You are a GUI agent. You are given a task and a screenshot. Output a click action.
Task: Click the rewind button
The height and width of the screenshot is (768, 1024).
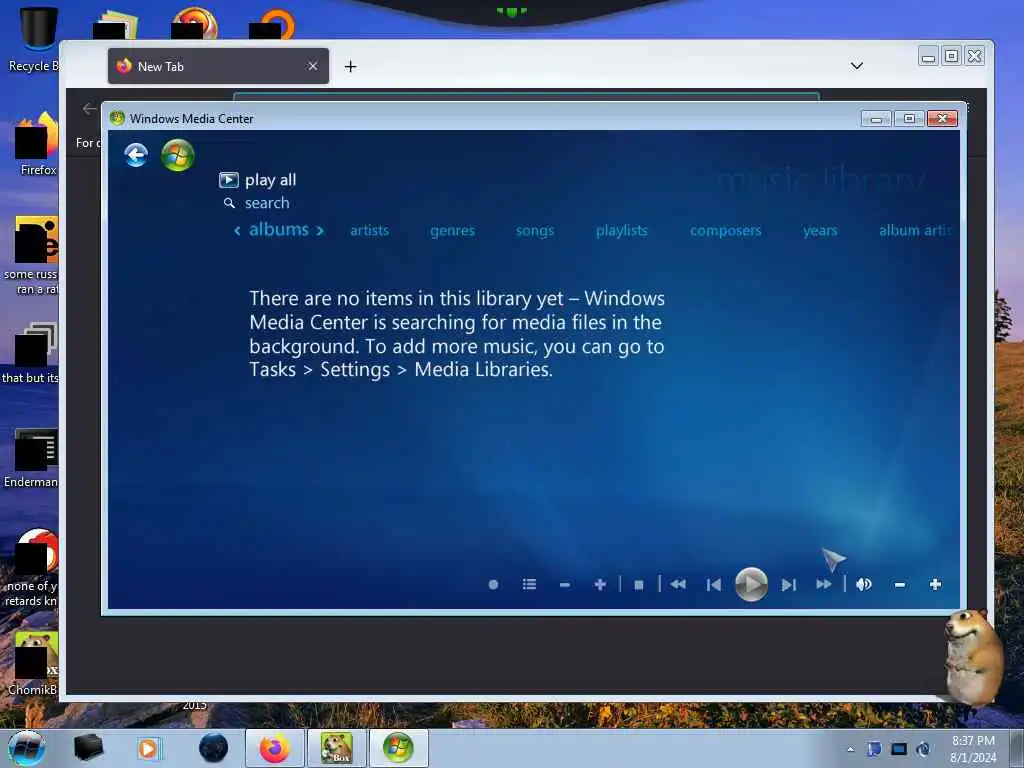pyautogui.click(x=678, y=584)
